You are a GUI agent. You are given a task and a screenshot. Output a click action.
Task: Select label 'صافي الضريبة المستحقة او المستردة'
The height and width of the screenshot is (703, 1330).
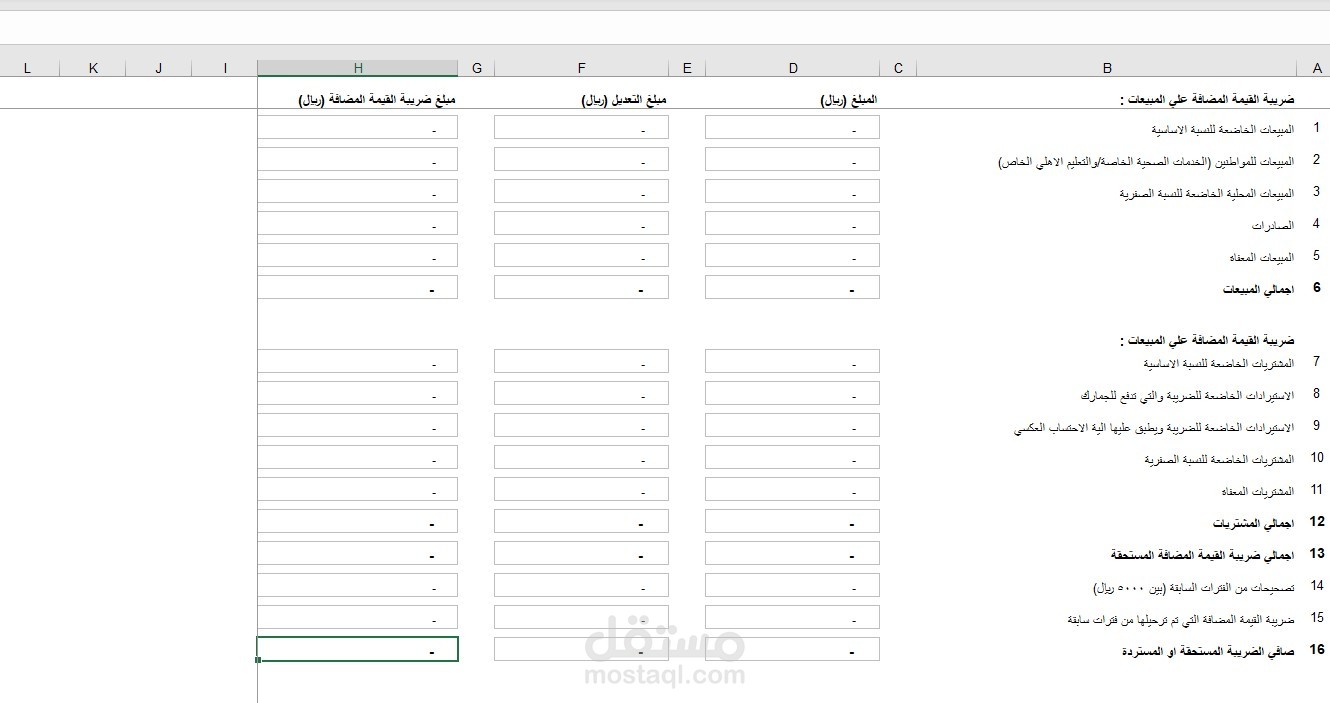coord(1208,651)
